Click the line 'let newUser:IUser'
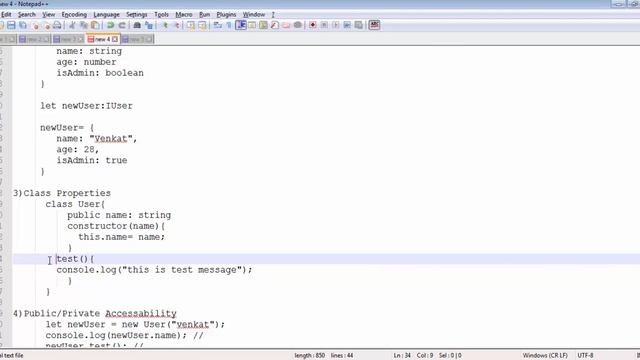Viewport: 640px width, 360px height. click(86, 106)
